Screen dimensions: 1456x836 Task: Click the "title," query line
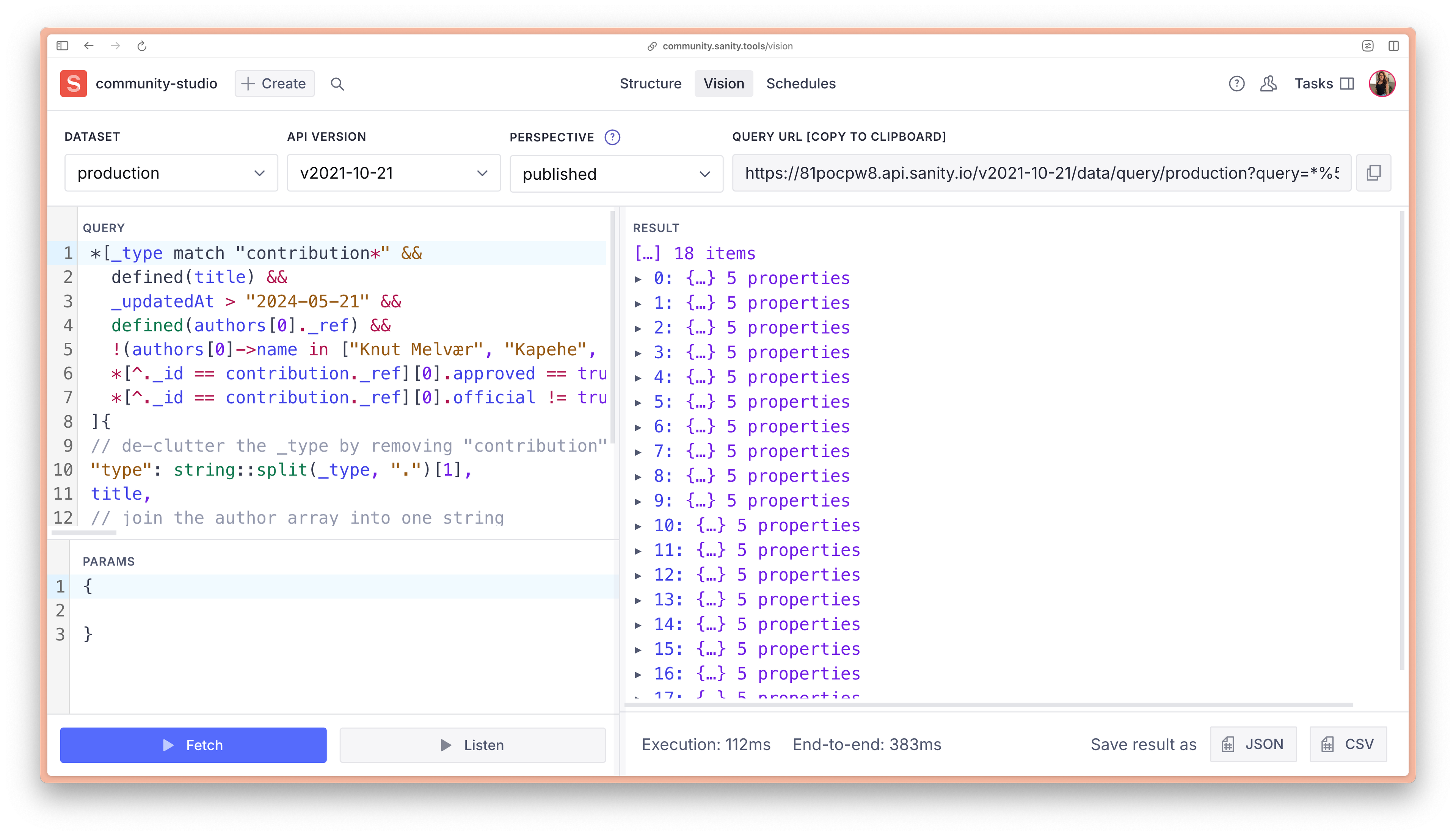pos(121,494)
